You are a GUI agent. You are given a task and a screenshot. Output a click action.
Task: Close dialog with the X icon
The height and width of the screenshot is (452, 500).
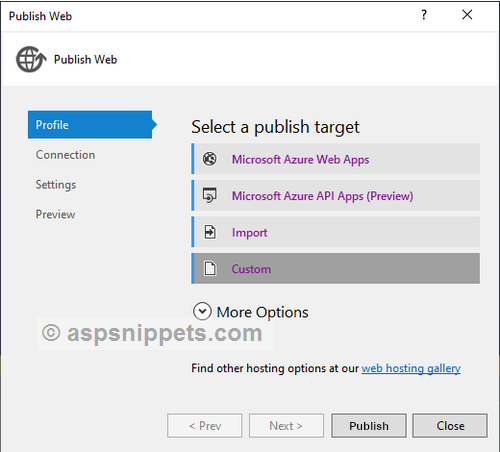coord(467,15)
